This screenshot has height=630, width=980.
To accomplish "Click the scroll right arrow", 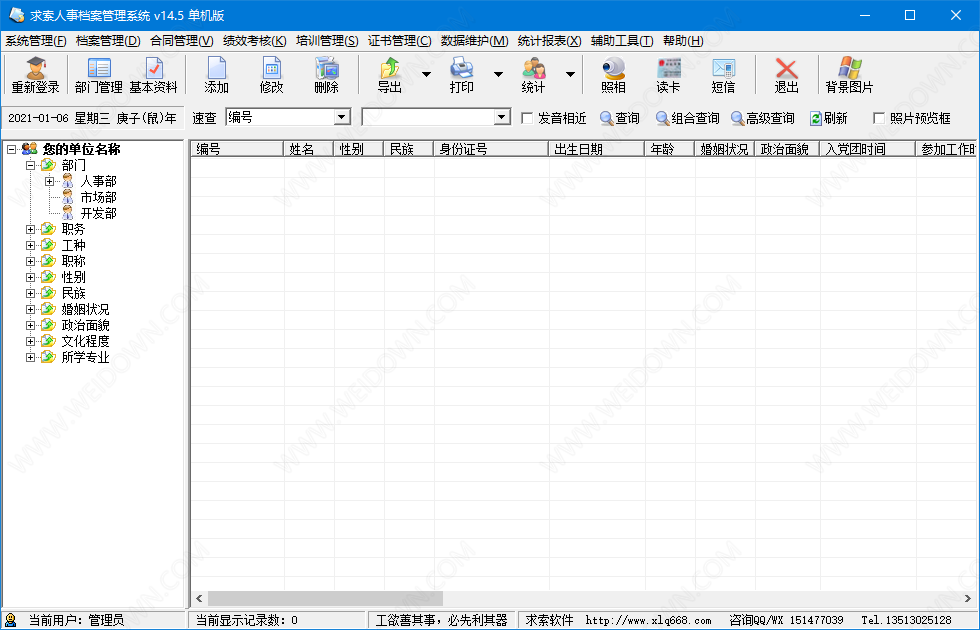I will (968, 598).
